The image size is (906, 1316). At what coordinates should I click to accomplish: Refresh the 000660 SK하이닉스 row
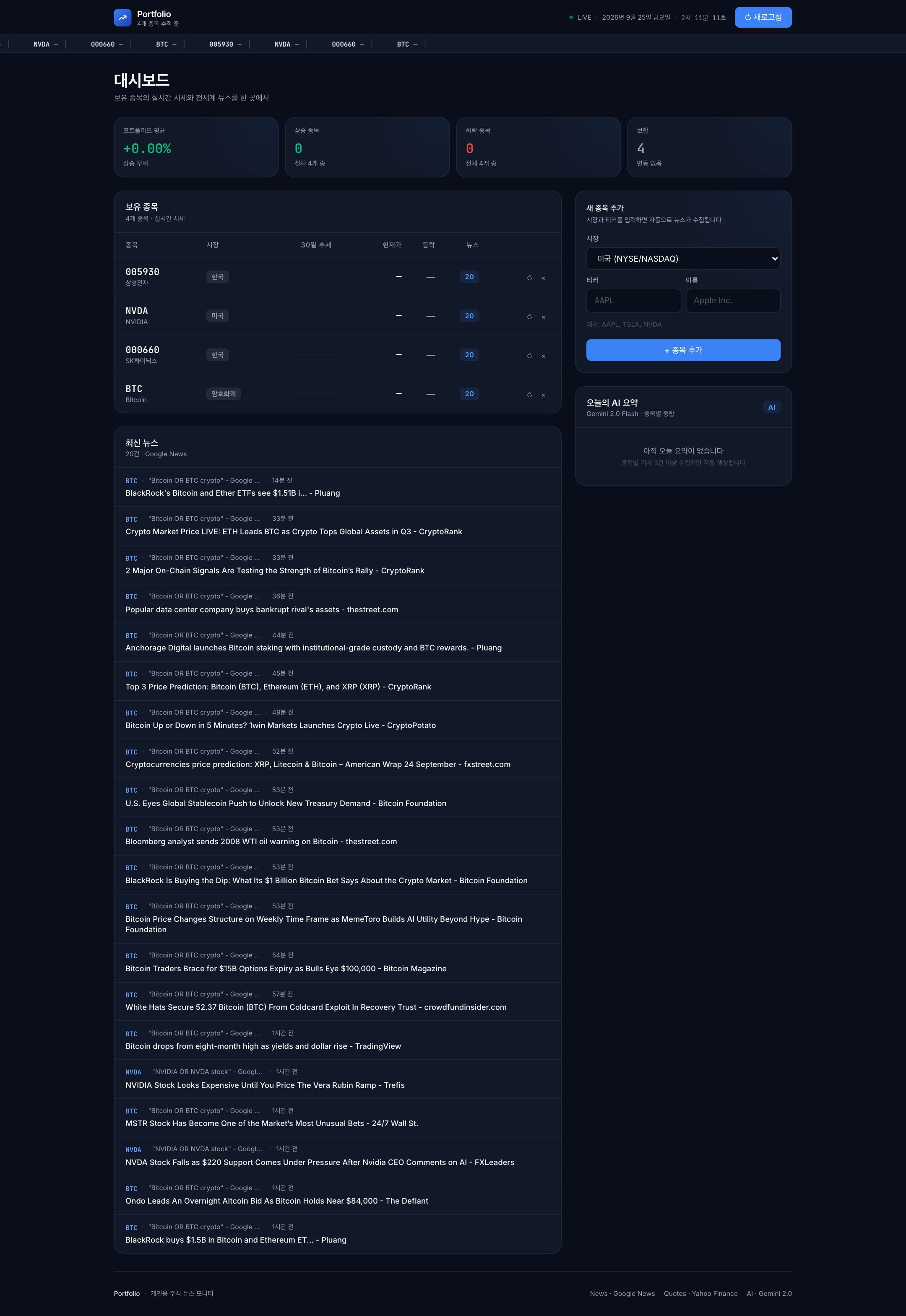coord(529,356)
